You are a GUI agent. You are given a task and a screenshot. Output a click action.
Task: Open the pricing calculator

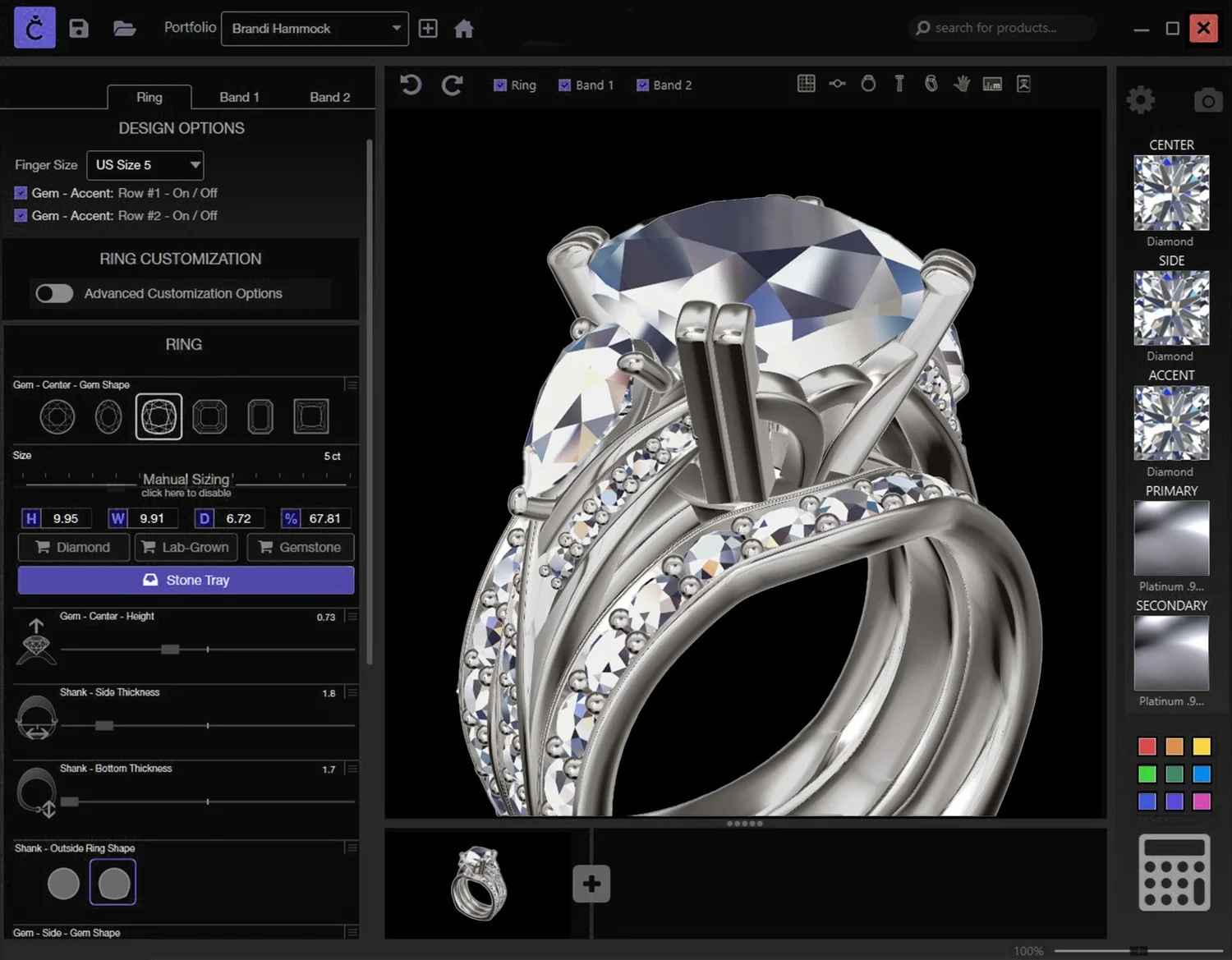1173,871
